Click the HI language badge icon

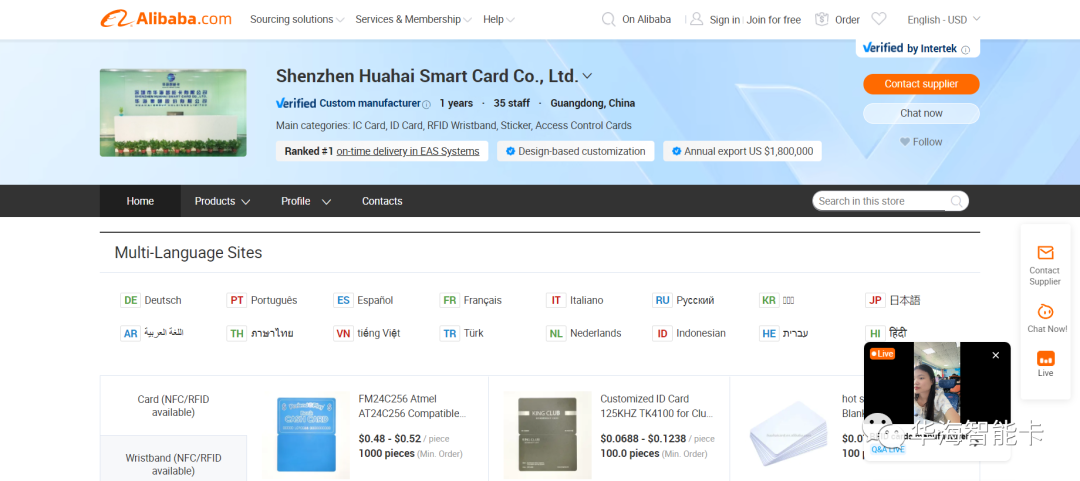click(x=875, y=334)
